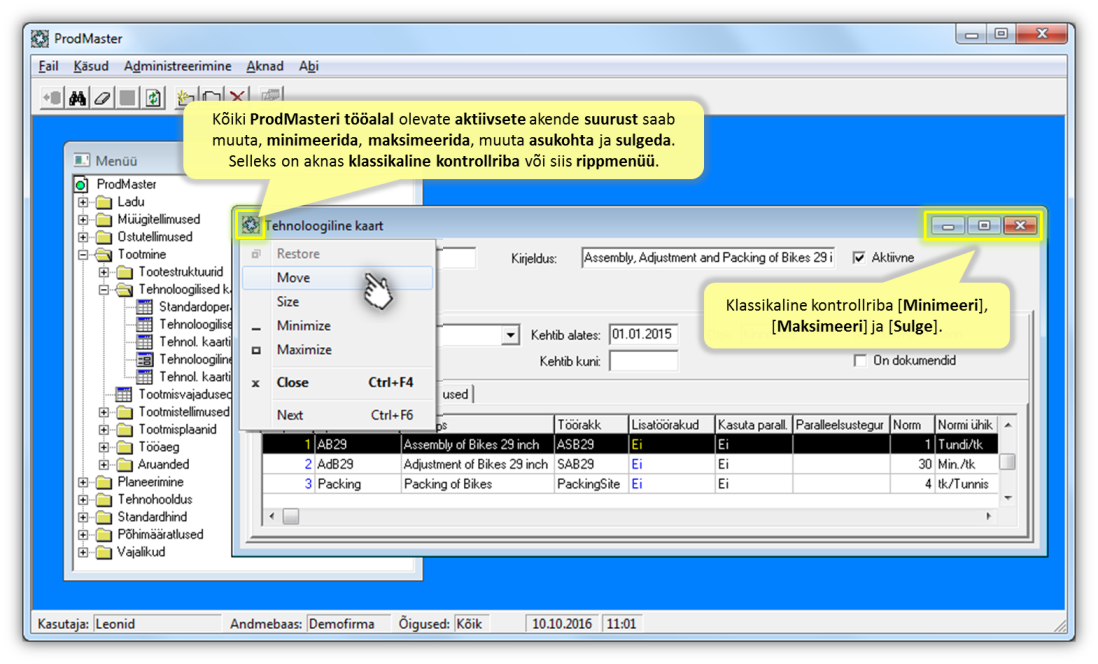Click the green circle ProdMaster root icon

click(x=81, y=184)
